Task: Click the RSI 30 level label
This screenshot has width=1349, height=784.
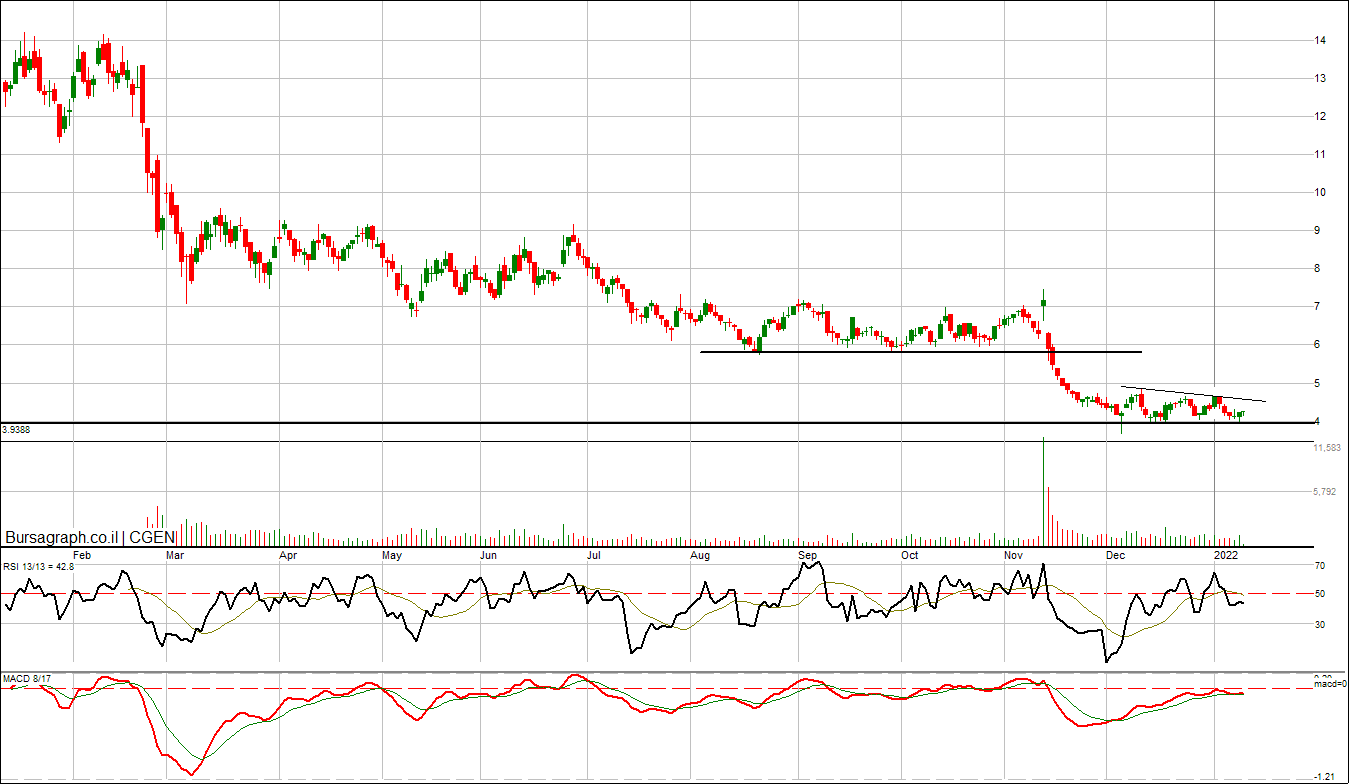Action: (1320, 625)
